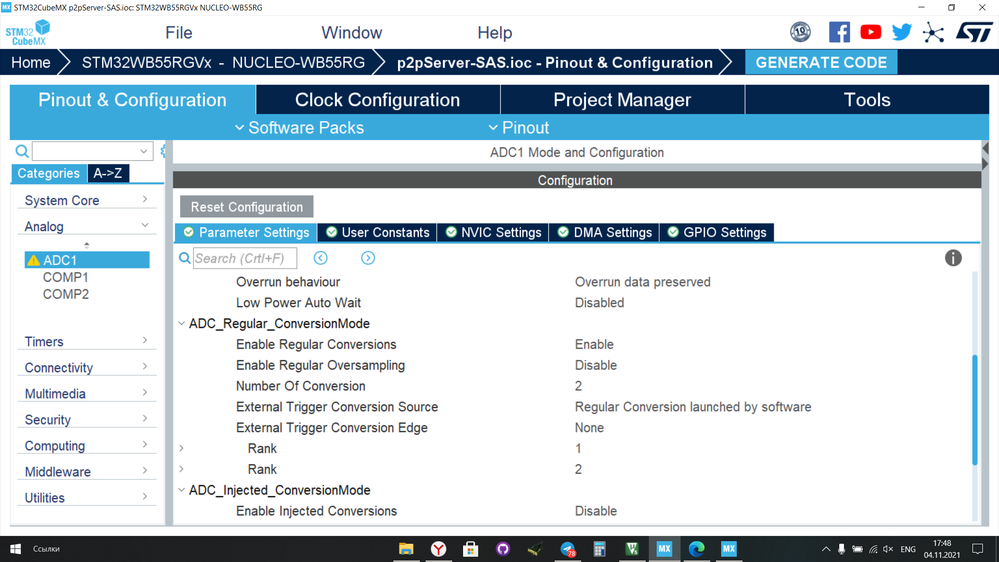Click the information icon in Parameter Settings

click(x=952, y=258)
